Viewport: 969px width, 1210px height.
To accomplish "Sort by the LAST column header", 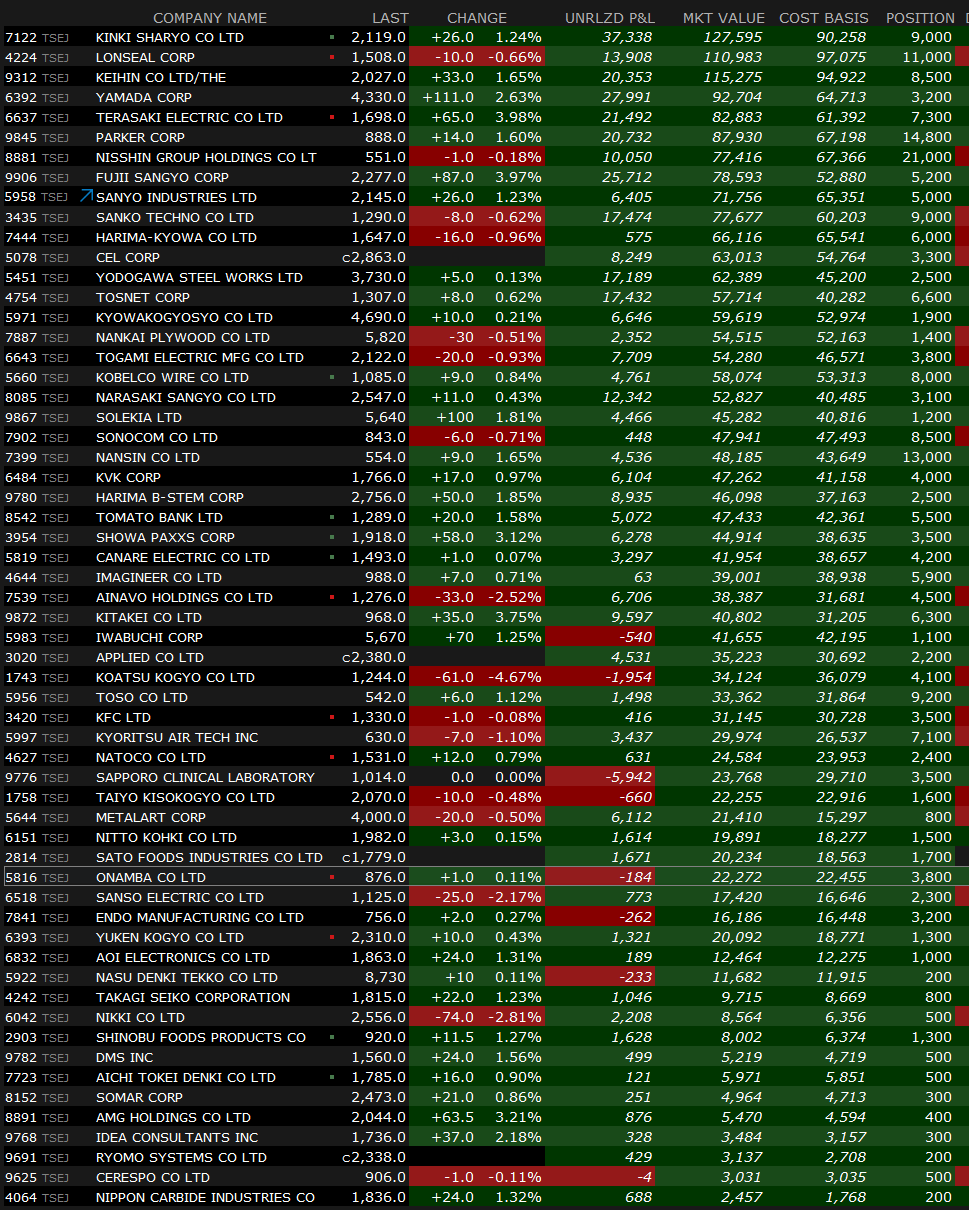I will [390, 18].
